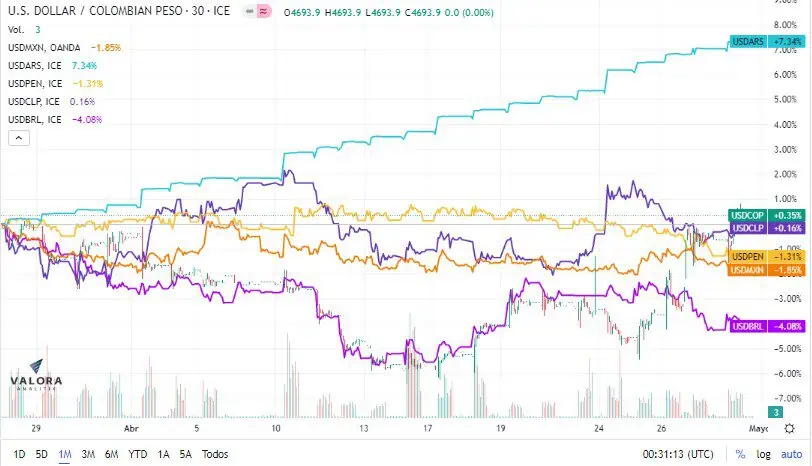Select the 5D time range
812x466 pixels.
(41, 454)
